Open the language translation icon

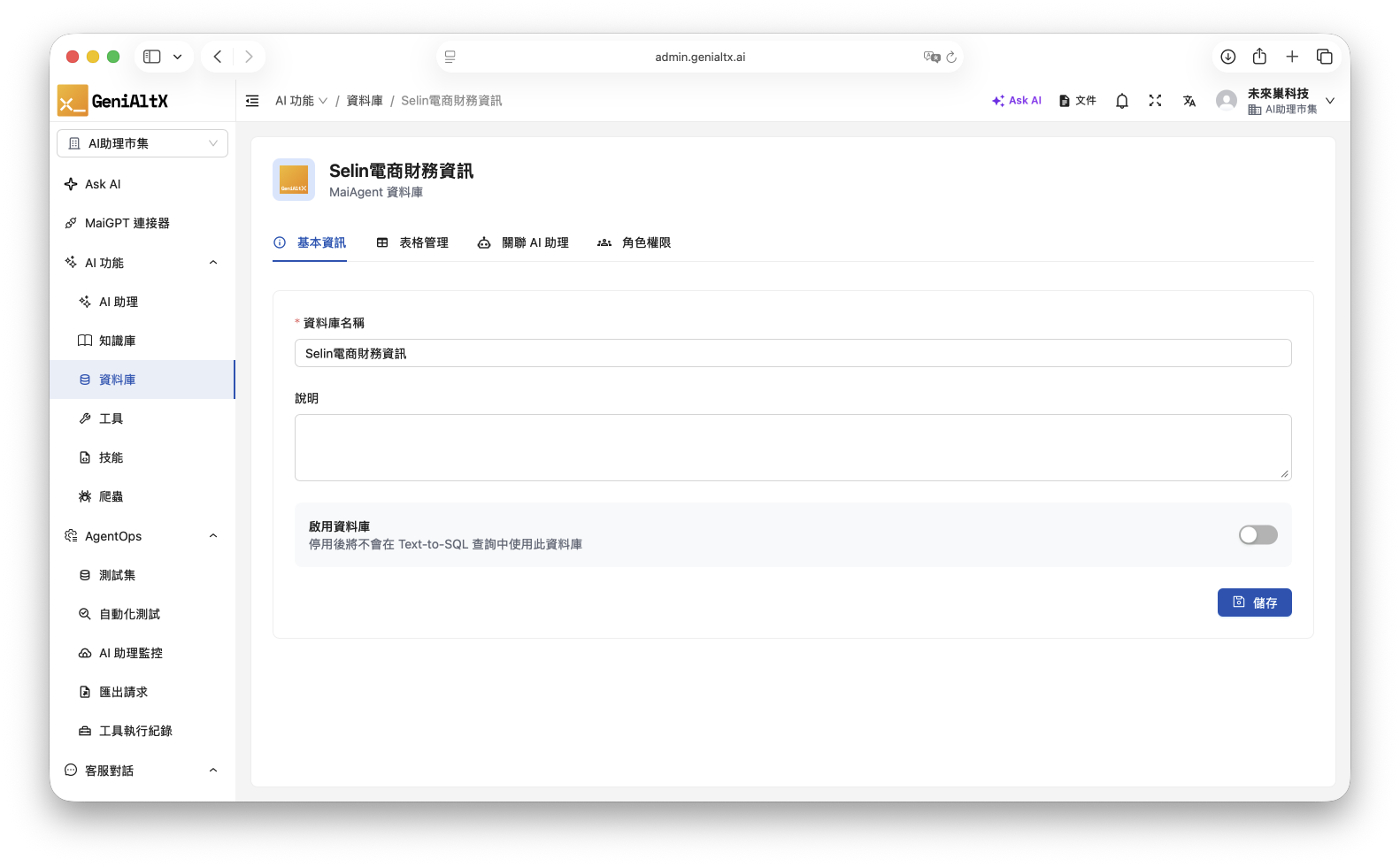(x=1189, y=101)
